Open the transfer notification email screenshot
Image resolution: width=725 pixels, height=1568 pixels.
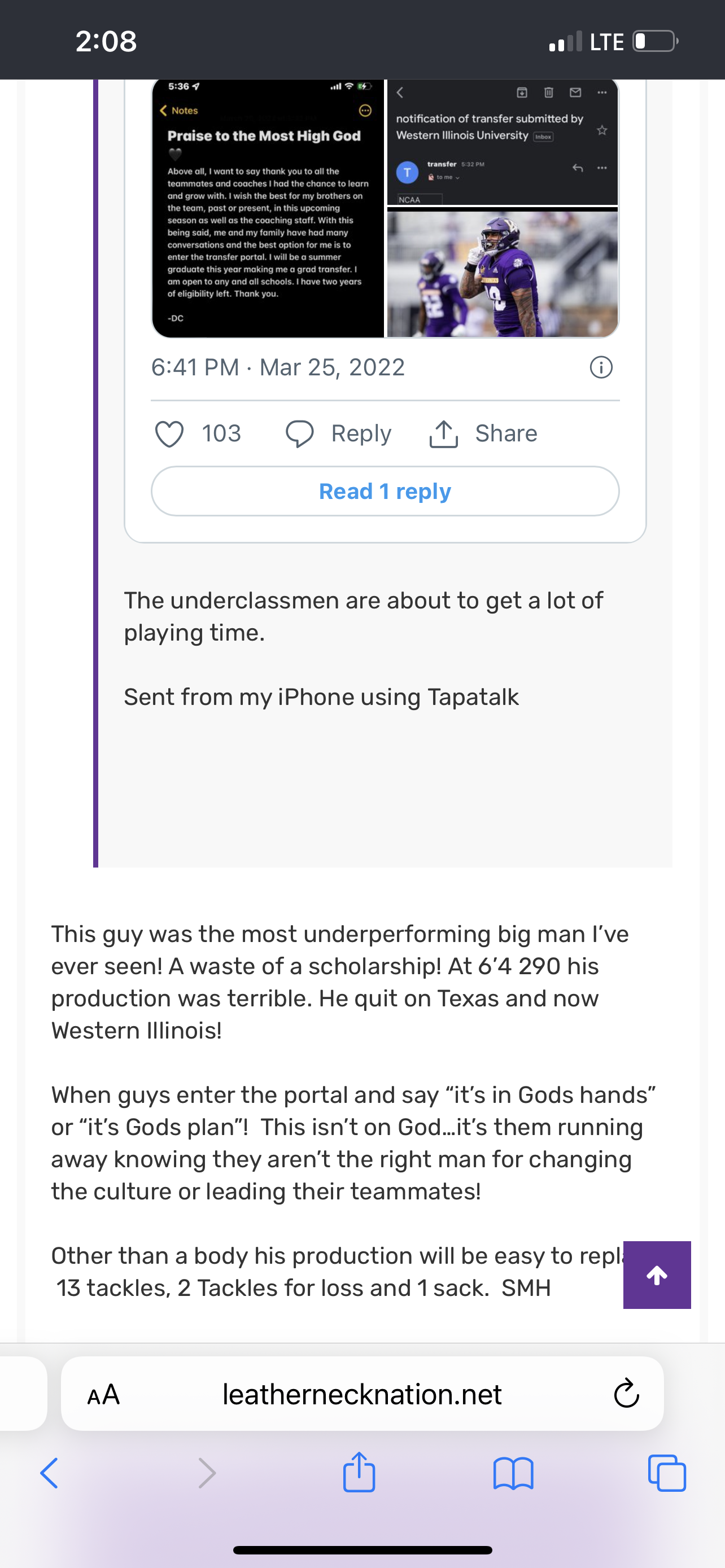pyautogui.click(x=502, y=143)
